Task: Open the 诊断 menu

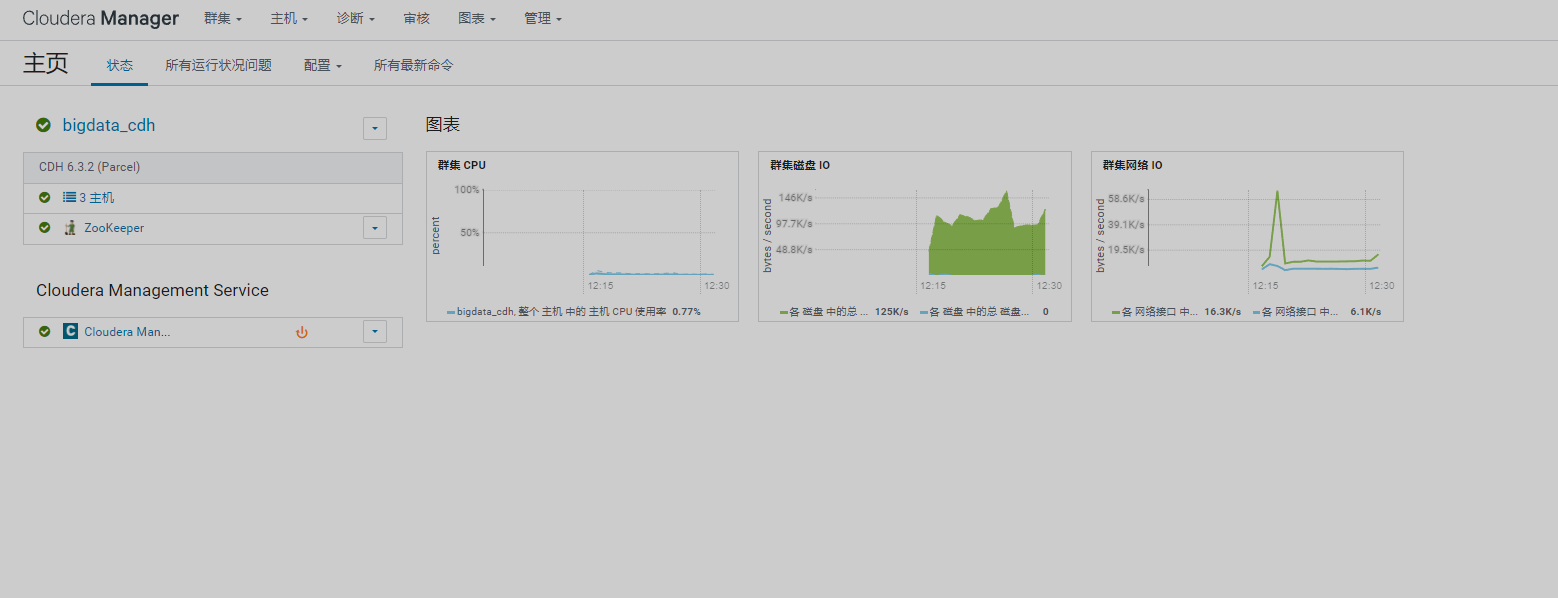Action: 356,19
